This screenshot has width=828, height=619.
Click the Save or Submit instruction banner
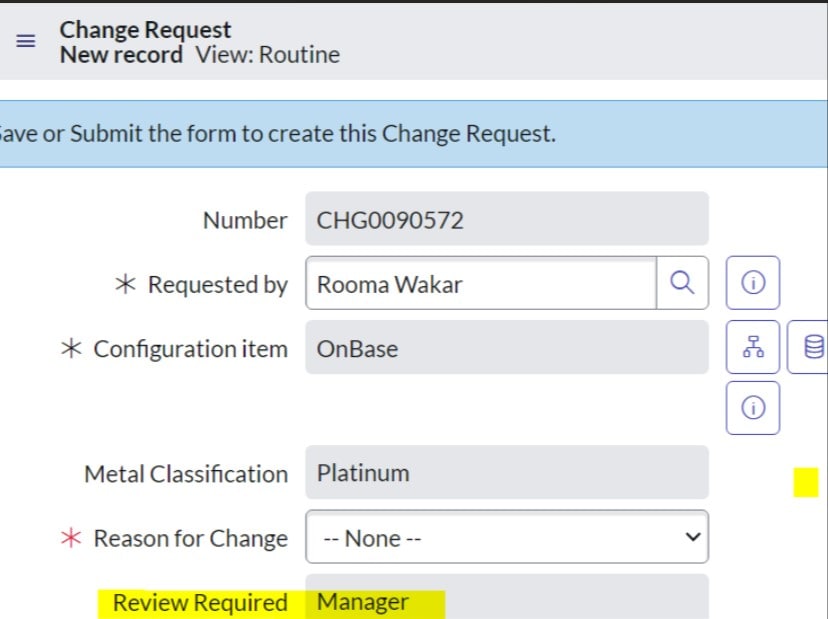280,133
